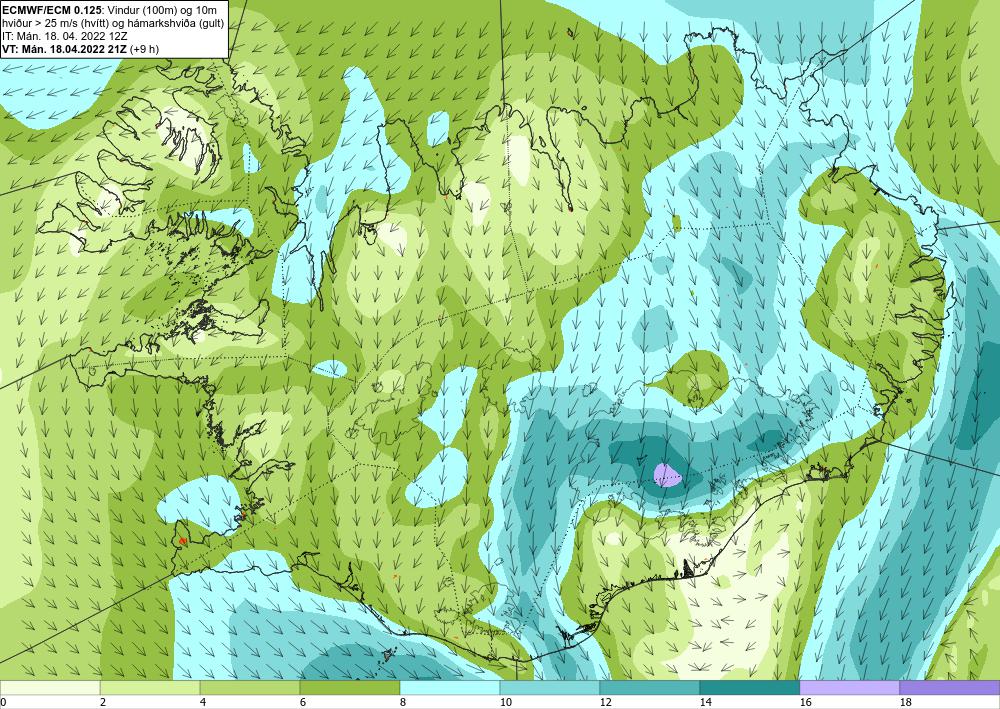This screenshot has width=1000, height=709.
Task: Pick the 10–12 m/s light teal legend swatch
Action: pos(550,687)
